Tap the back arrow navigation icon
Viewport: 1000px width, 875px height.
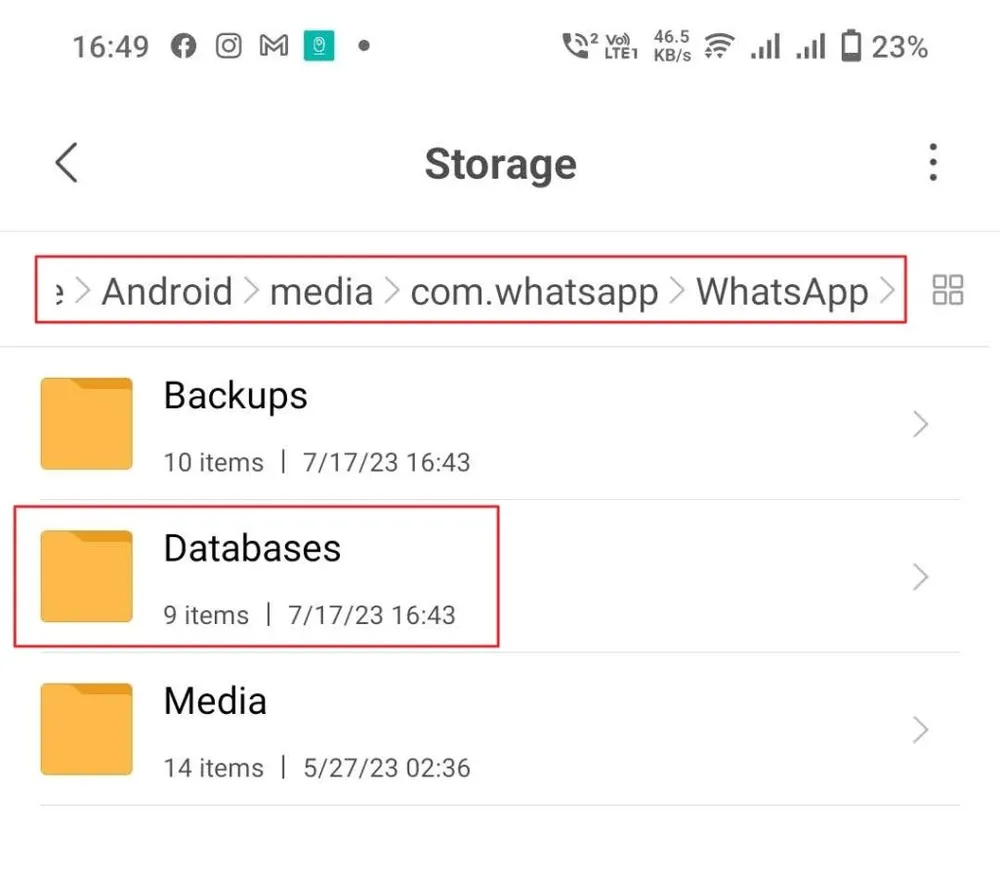point(65,162)
